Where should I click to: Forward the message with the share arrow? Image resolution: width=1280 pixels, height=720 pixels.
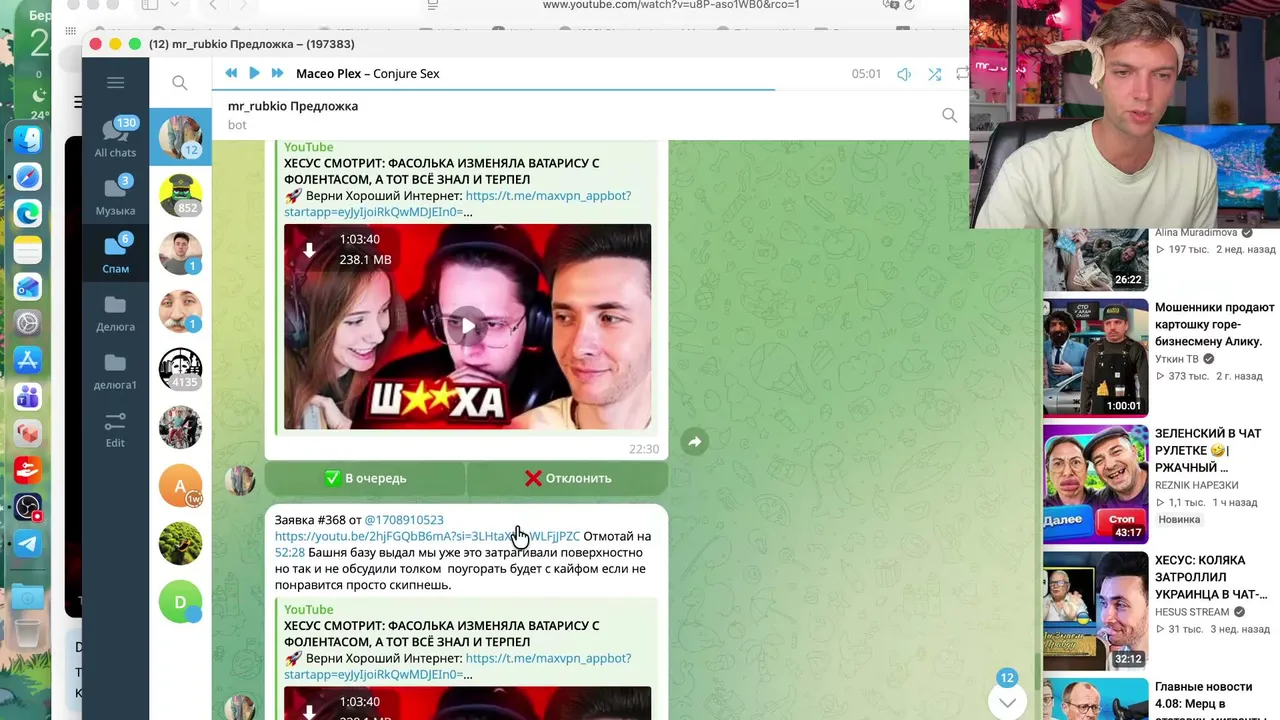694,442
